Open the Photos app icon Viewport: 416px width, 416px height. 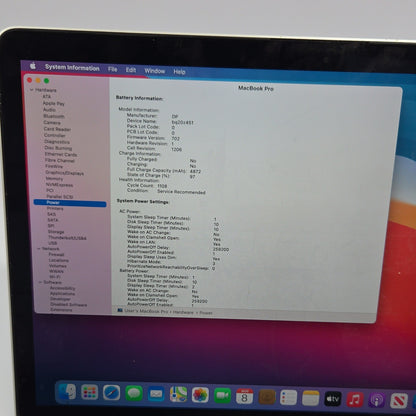pyautogui.click(x=200, y=395)
